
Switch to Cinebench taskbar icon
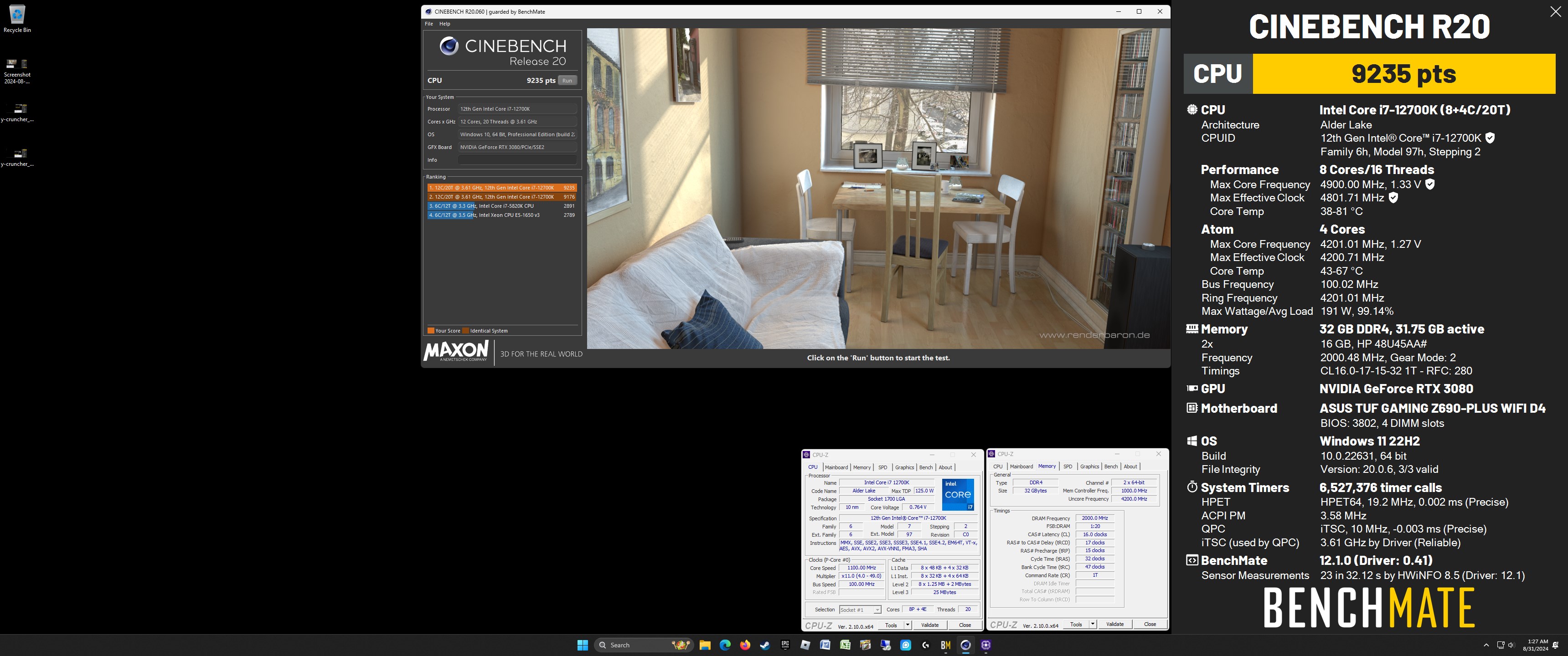coord(966,645)
